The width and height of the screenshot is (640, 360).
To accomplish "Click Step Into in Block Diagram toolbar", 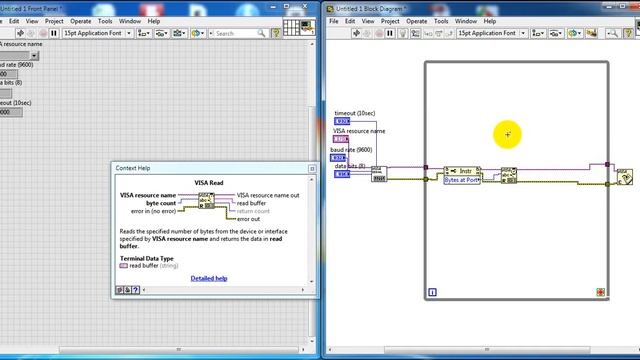I will pos(428,34).
